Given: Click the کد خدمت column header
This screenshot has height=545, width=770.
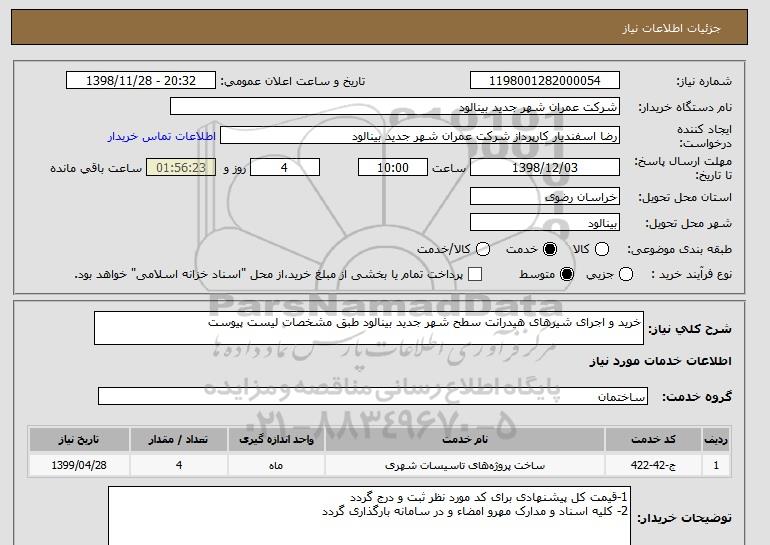Looking at the screenshot, I should [653, 439].
